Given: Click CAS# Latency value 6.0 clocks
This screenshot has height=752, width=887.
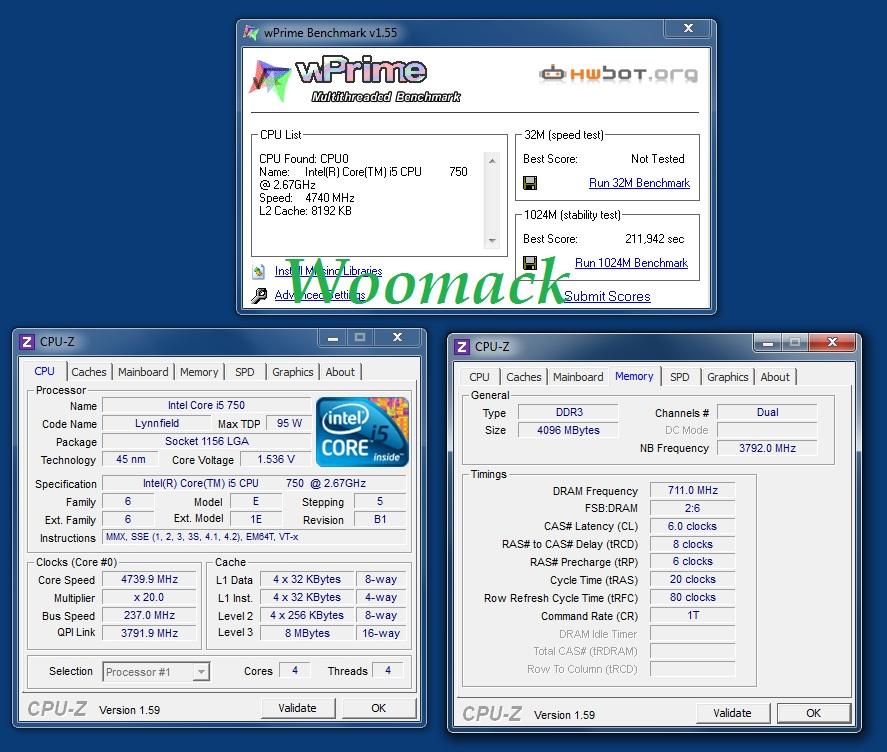Looking at the screenshot, I should 692,526.
